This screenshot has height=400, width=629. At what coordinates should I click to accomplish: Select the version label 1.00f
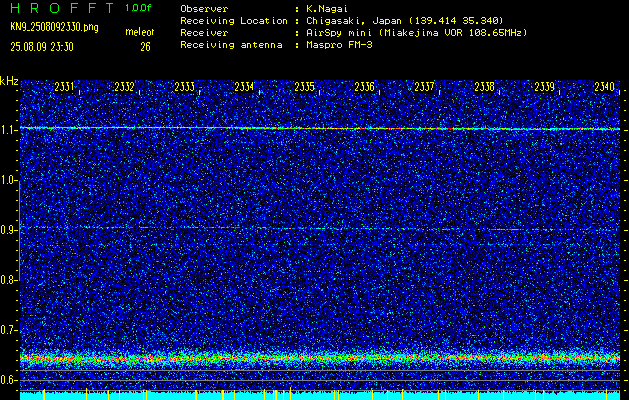(138, 8)
